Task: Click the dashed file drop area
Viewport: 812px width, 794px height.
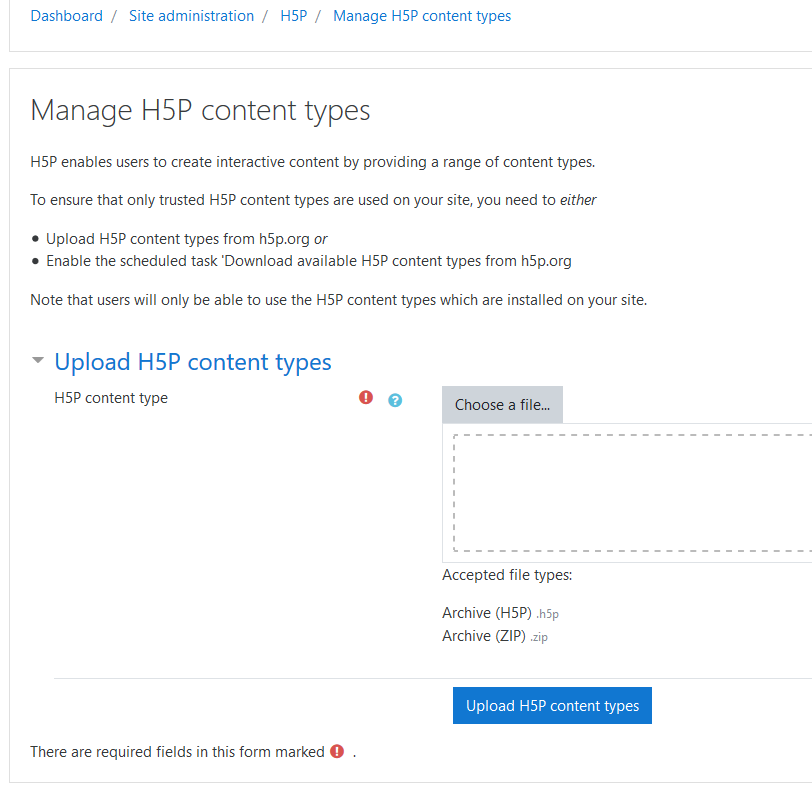Action: (x=632, y=493)
